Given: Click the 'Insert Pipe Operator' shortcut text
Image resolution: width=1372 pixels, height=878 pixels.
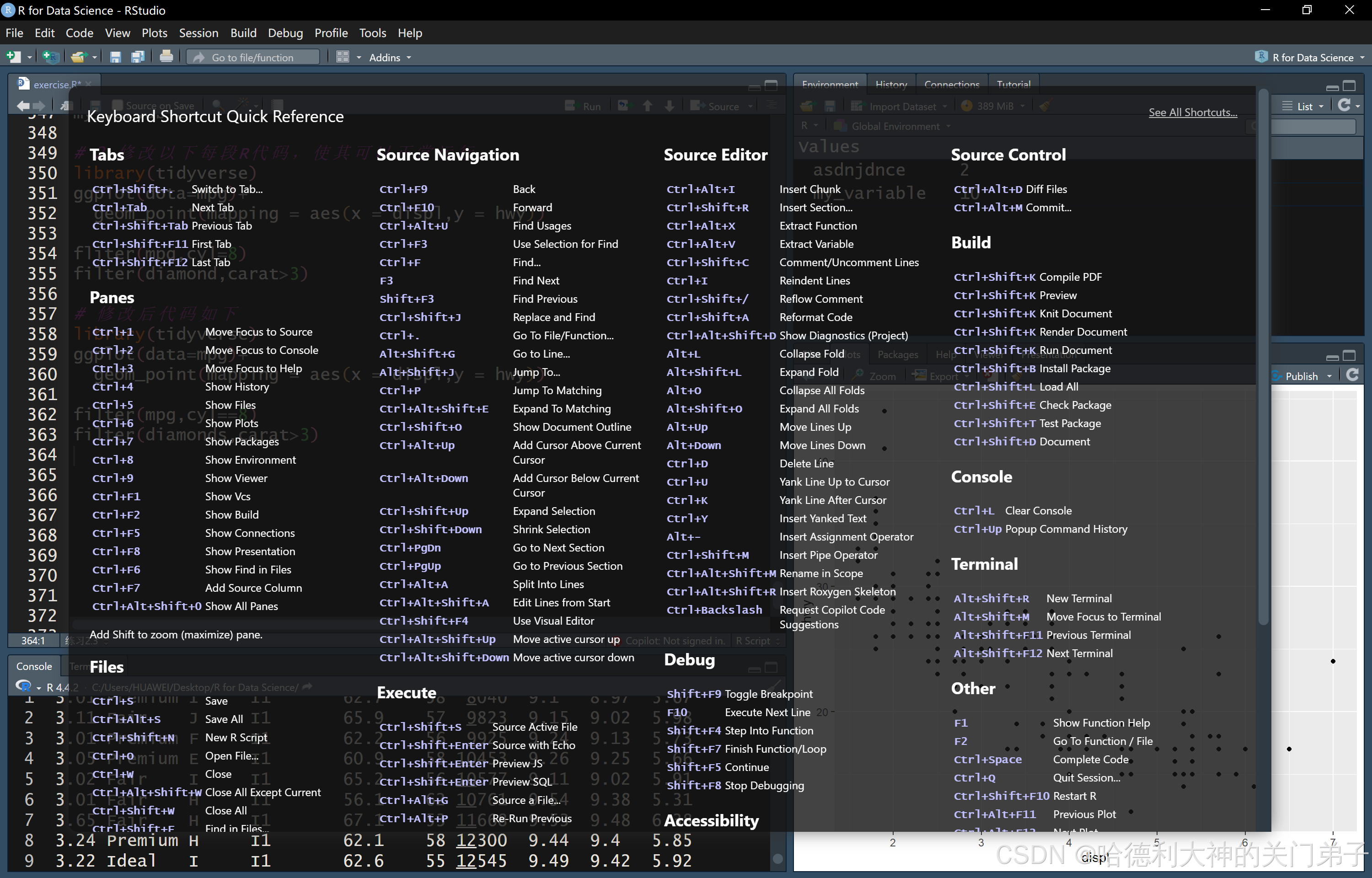Looking at the screenshot, I should tap(828, 555).
